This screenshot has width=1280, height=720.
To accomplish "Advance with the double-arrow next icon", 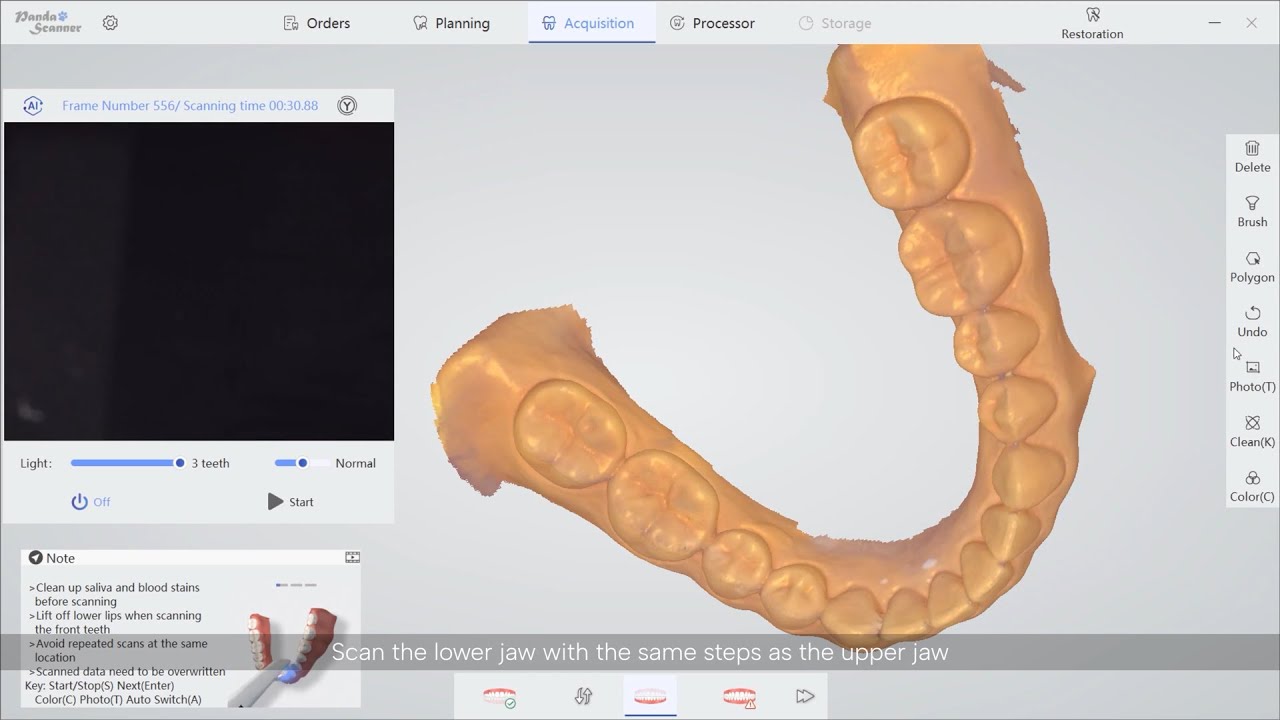I will tap(805, 696).
